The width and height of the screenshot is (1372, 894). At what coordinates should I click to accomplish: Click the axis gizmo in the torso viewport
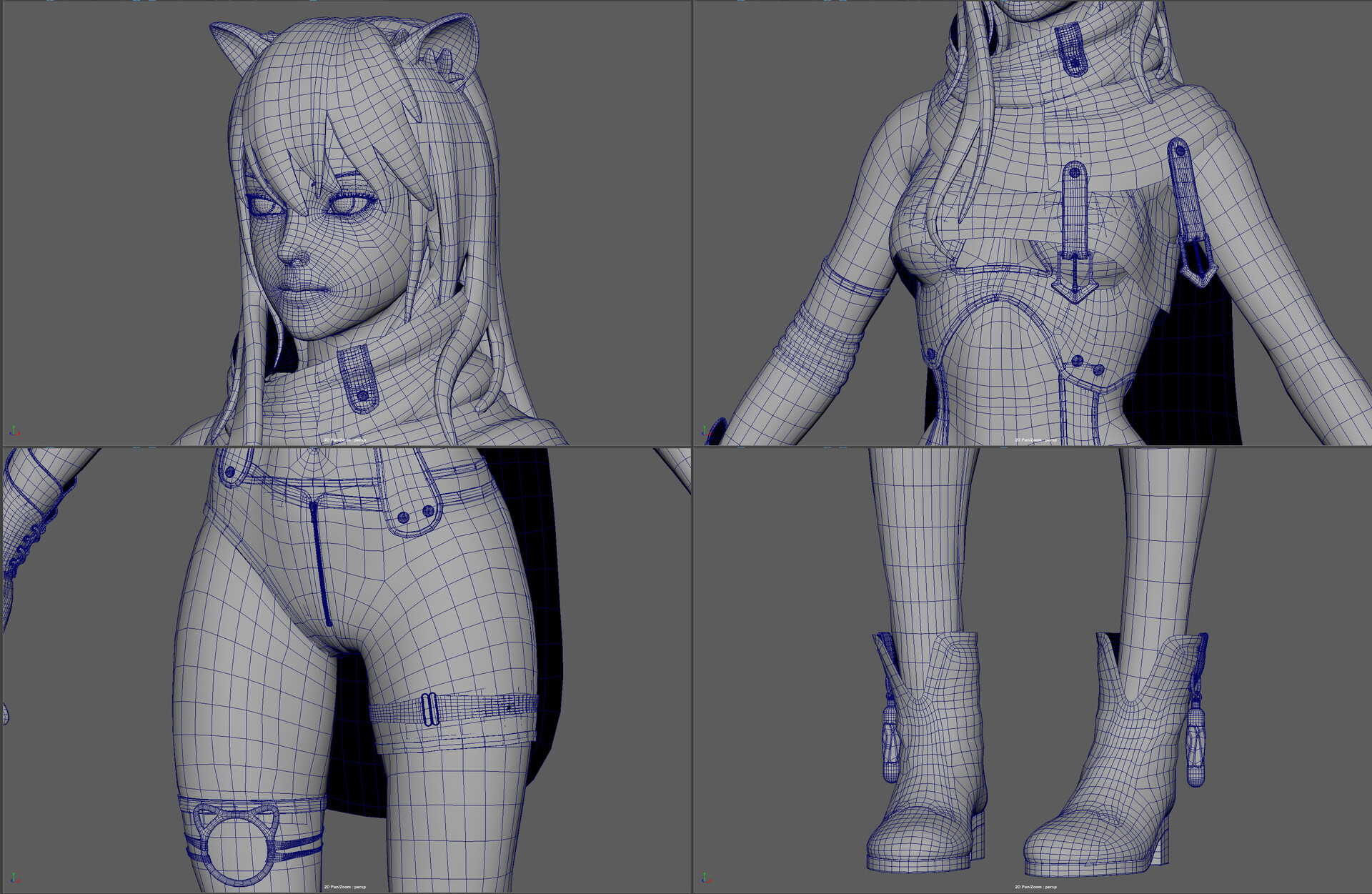705,431
